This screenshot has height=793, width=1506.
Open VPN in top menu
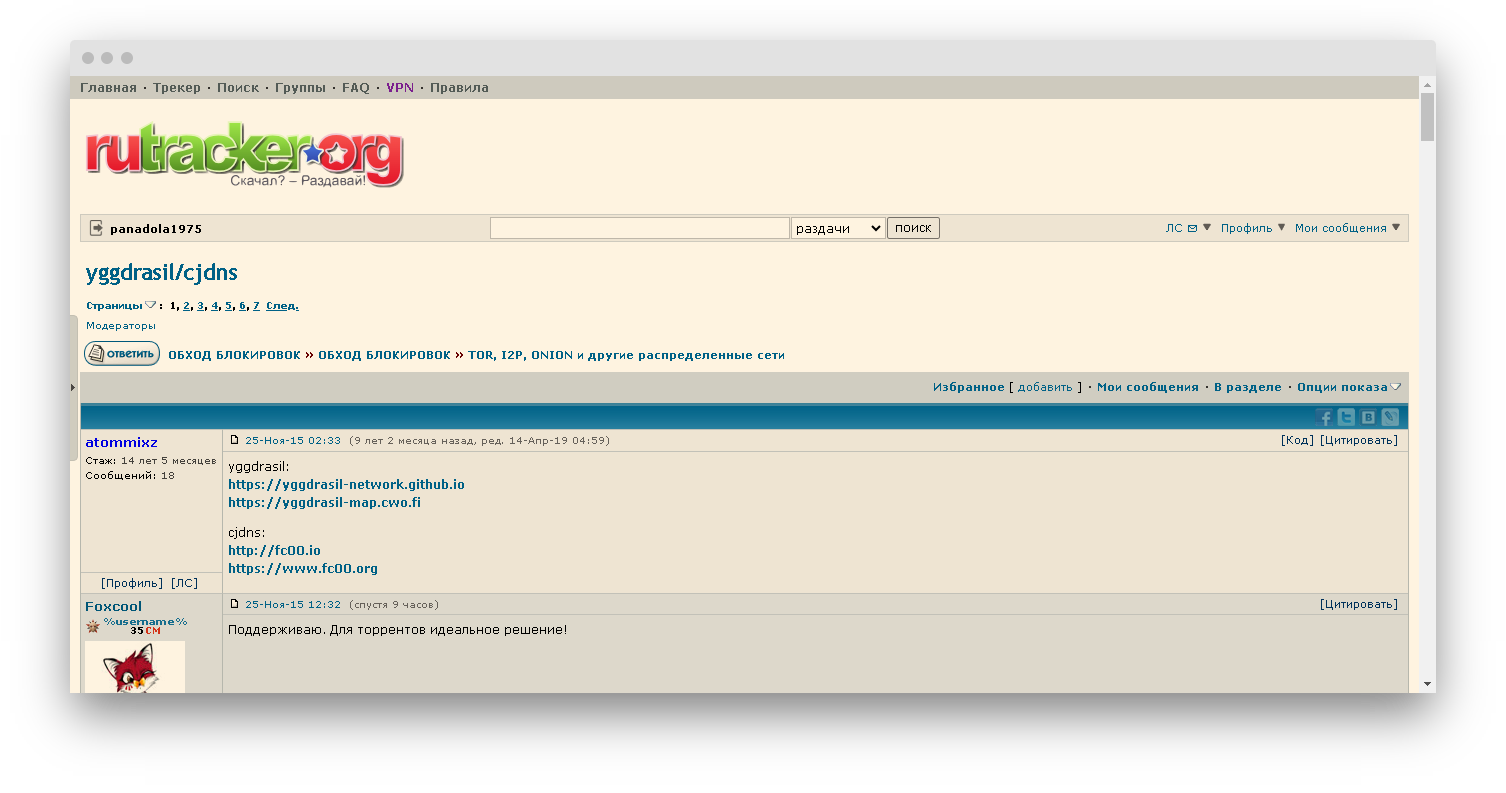[x=400, y=88]
